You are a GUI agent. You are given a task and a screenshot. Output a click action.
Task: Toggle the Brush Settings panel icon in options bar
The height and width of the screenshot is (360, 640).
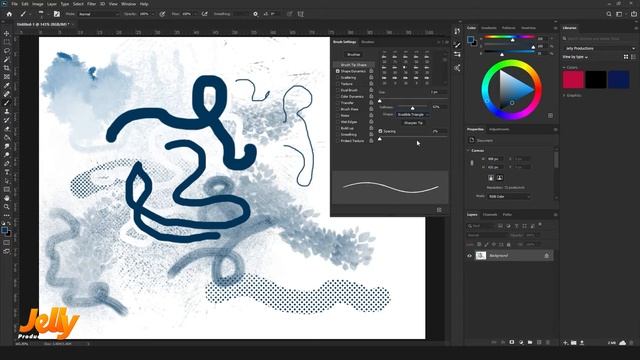point(57,14)
